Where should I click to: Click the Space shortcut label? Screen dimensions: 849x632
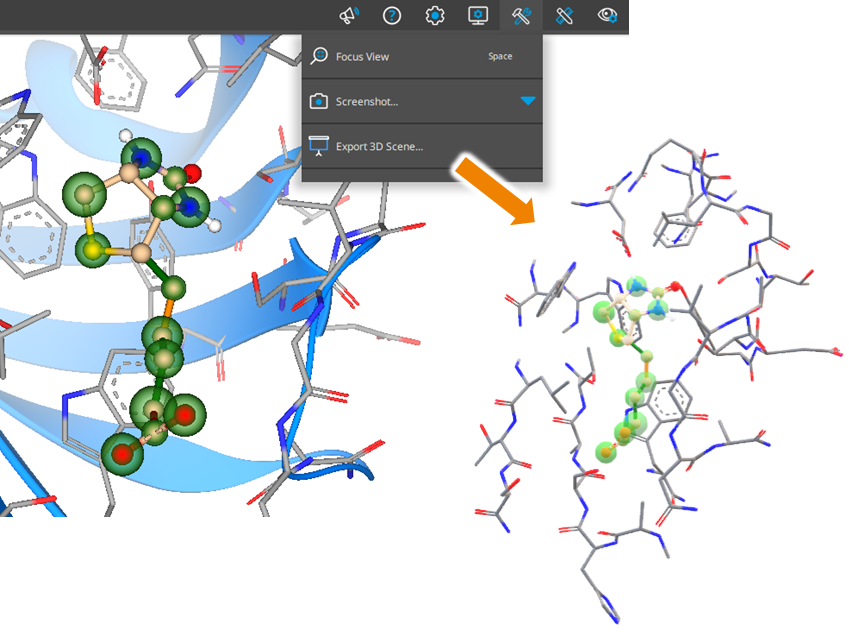point(500,56)
